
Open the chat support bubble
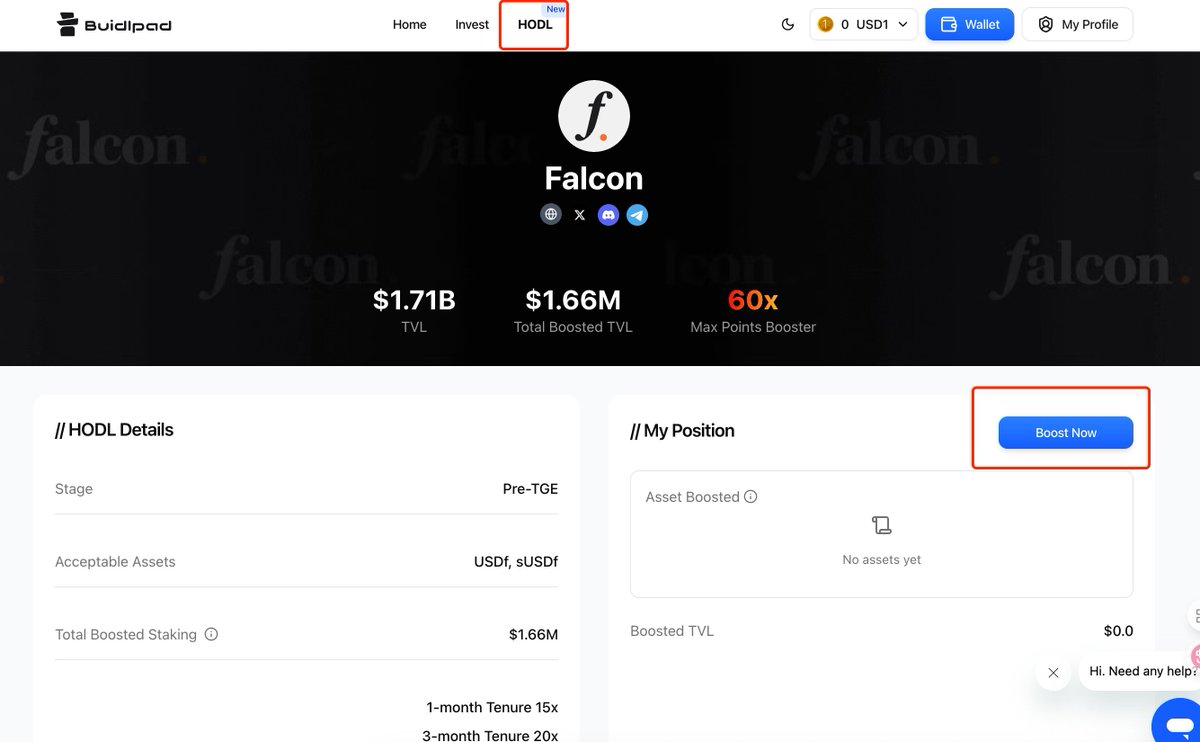(x=1179, y=723)
